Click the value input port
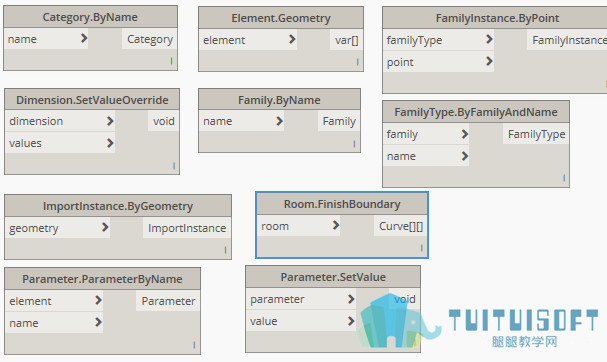 (x=301, y=321)
